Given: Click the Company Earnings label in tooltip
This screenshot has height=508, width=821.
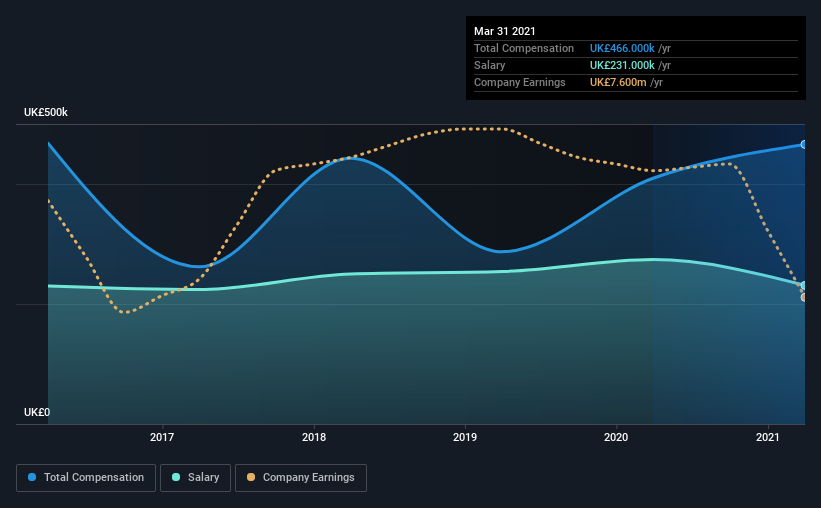Looking at the screenshot, I should click(x=520, y=83).
